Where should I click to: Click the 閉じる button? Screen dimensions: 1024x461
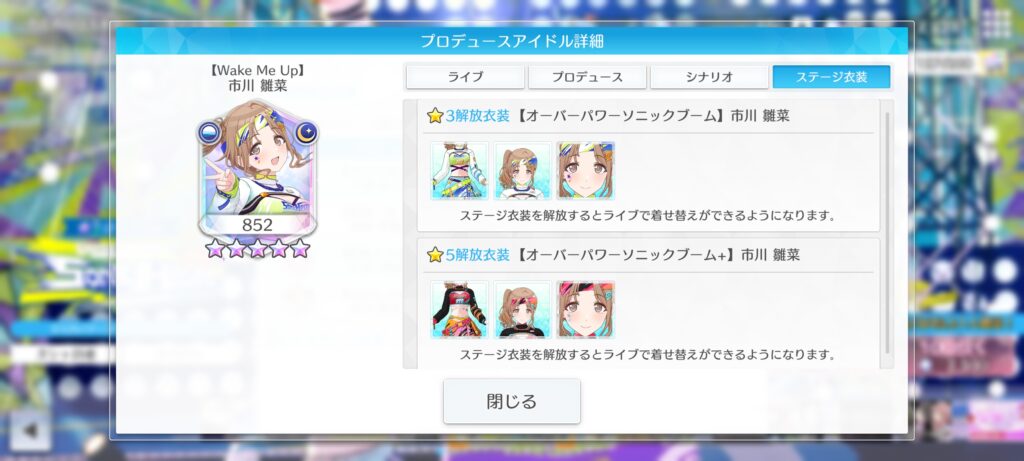click(x=511, y=401)
